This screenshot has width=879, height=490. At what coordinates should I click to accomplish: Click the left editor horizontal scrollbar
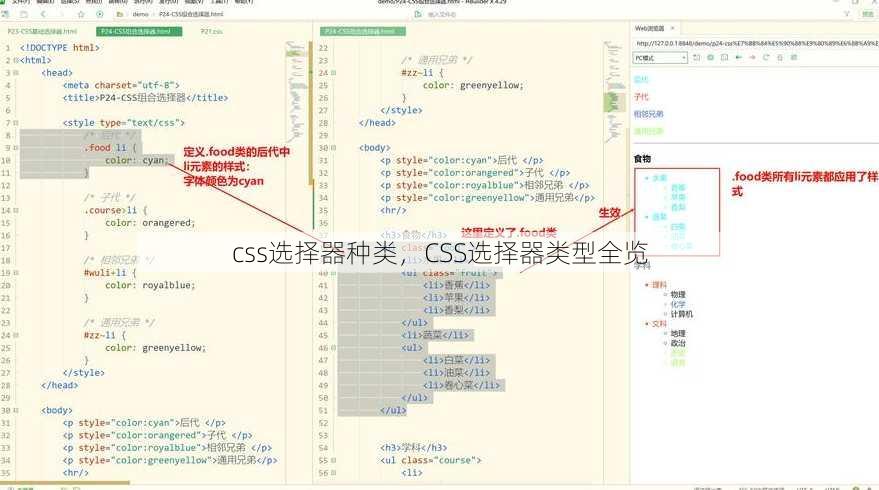(x=64, y=482)
